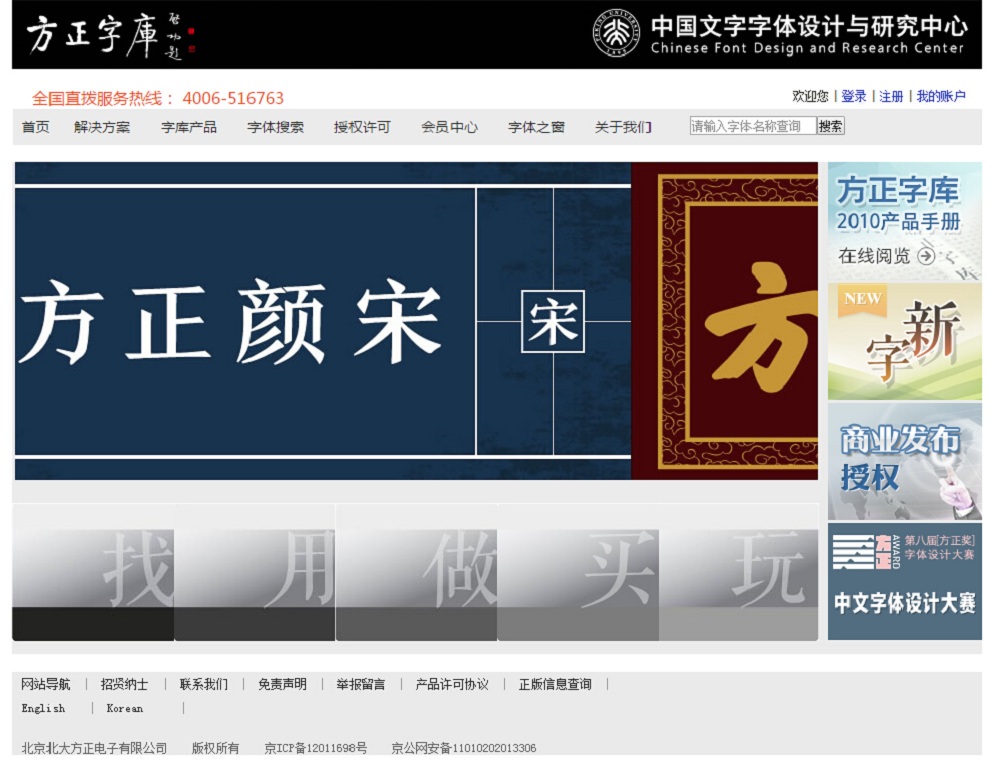Click 北京北大方正电子有限公司 footer text
Viewport: 1000px width, 775px height.
tap(94, 748)
